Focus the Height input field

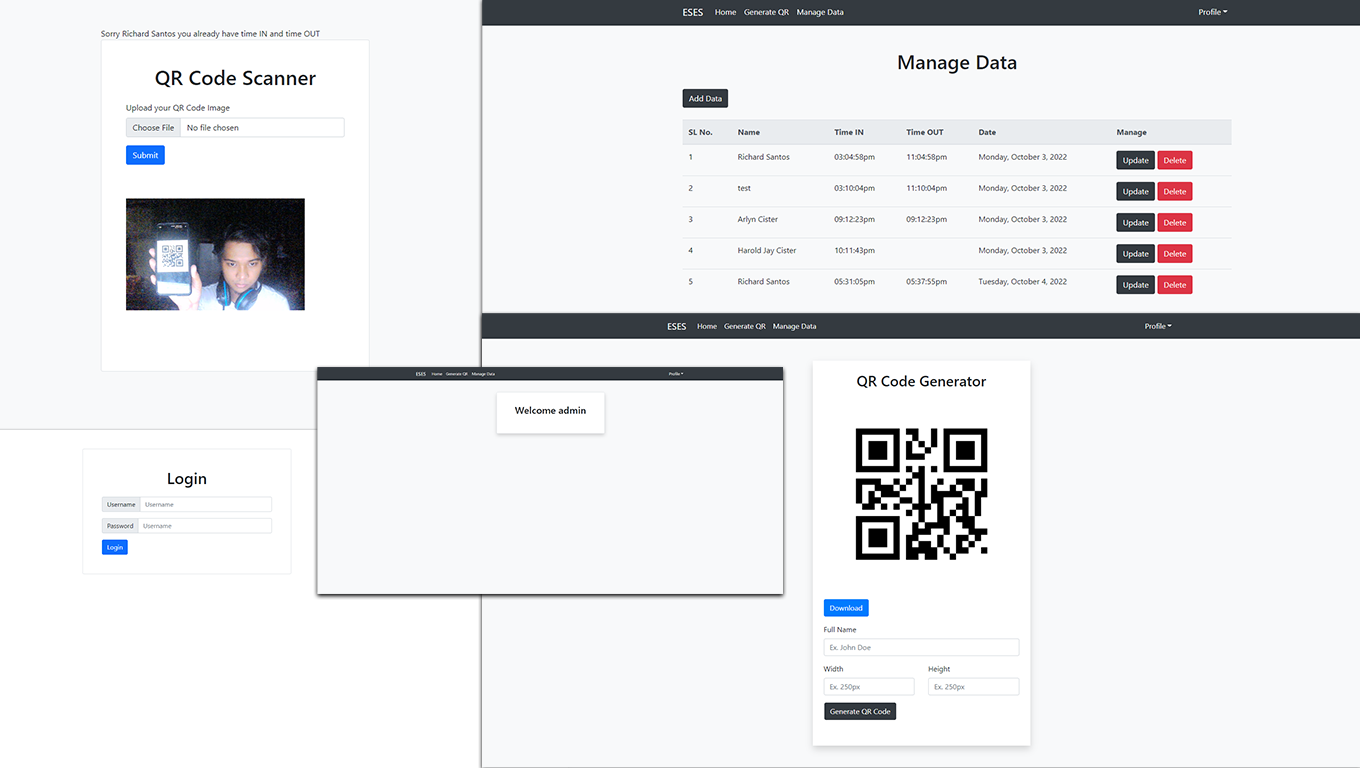(x=973, y=687)
